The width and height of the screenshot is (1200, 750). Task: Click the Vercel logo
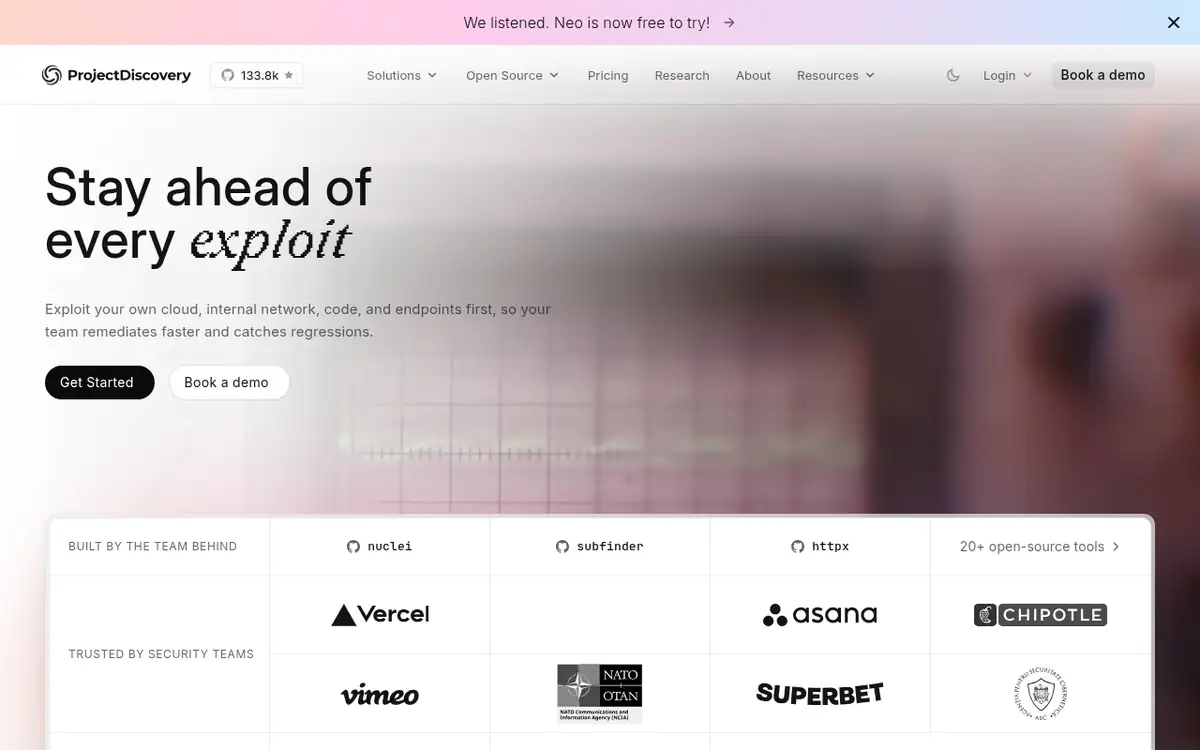coord(380,614)
